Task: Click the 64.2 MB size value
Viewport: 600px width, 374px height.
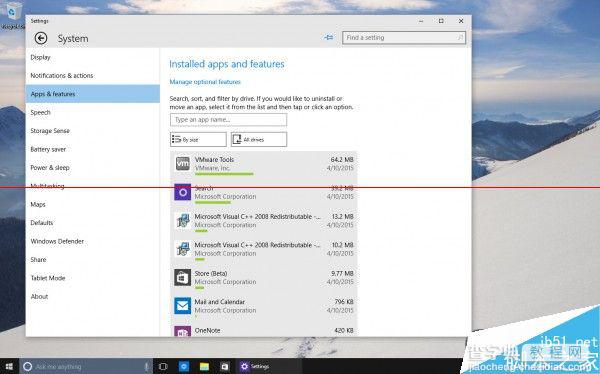Action: point(342,159)
